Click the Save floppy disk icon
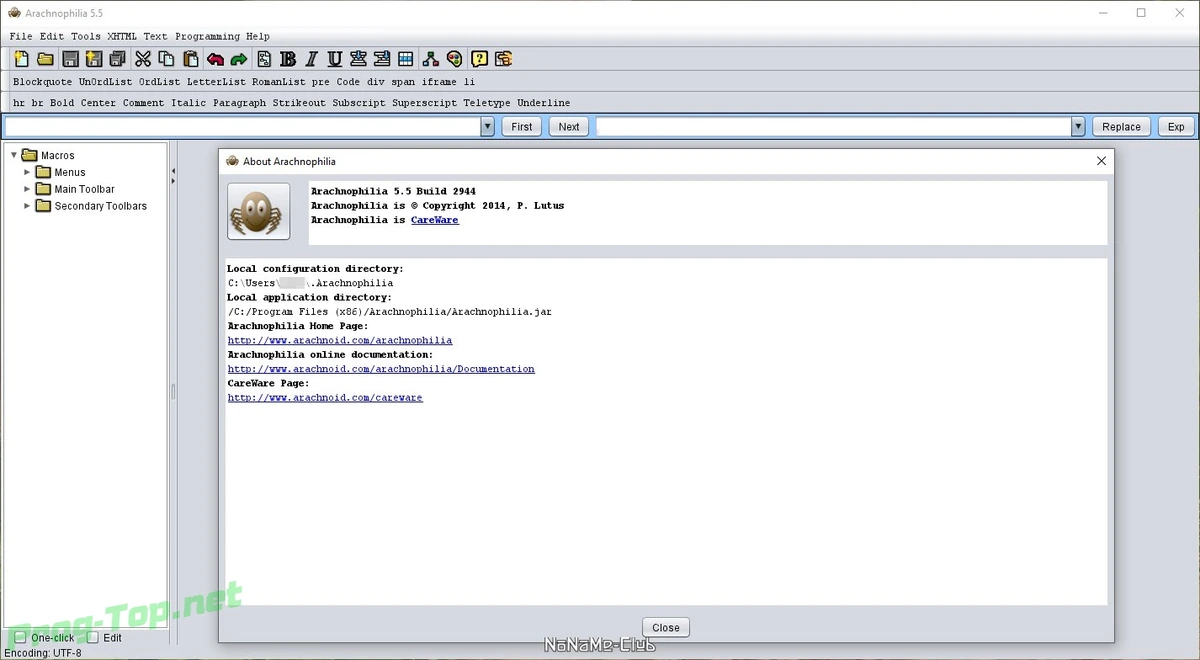Viewport: 1200px width, 660px height. click(x=70, y=59)
